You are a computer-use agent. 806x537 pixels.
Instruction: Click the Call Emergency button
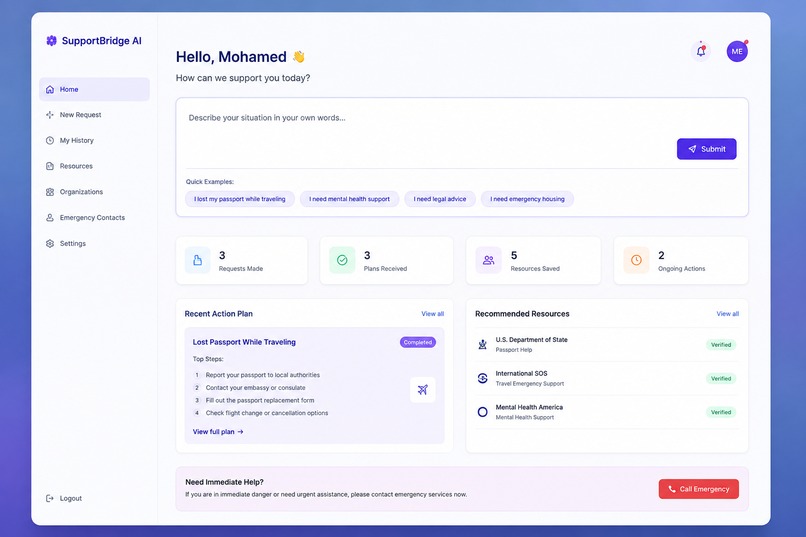click(699, 489)
